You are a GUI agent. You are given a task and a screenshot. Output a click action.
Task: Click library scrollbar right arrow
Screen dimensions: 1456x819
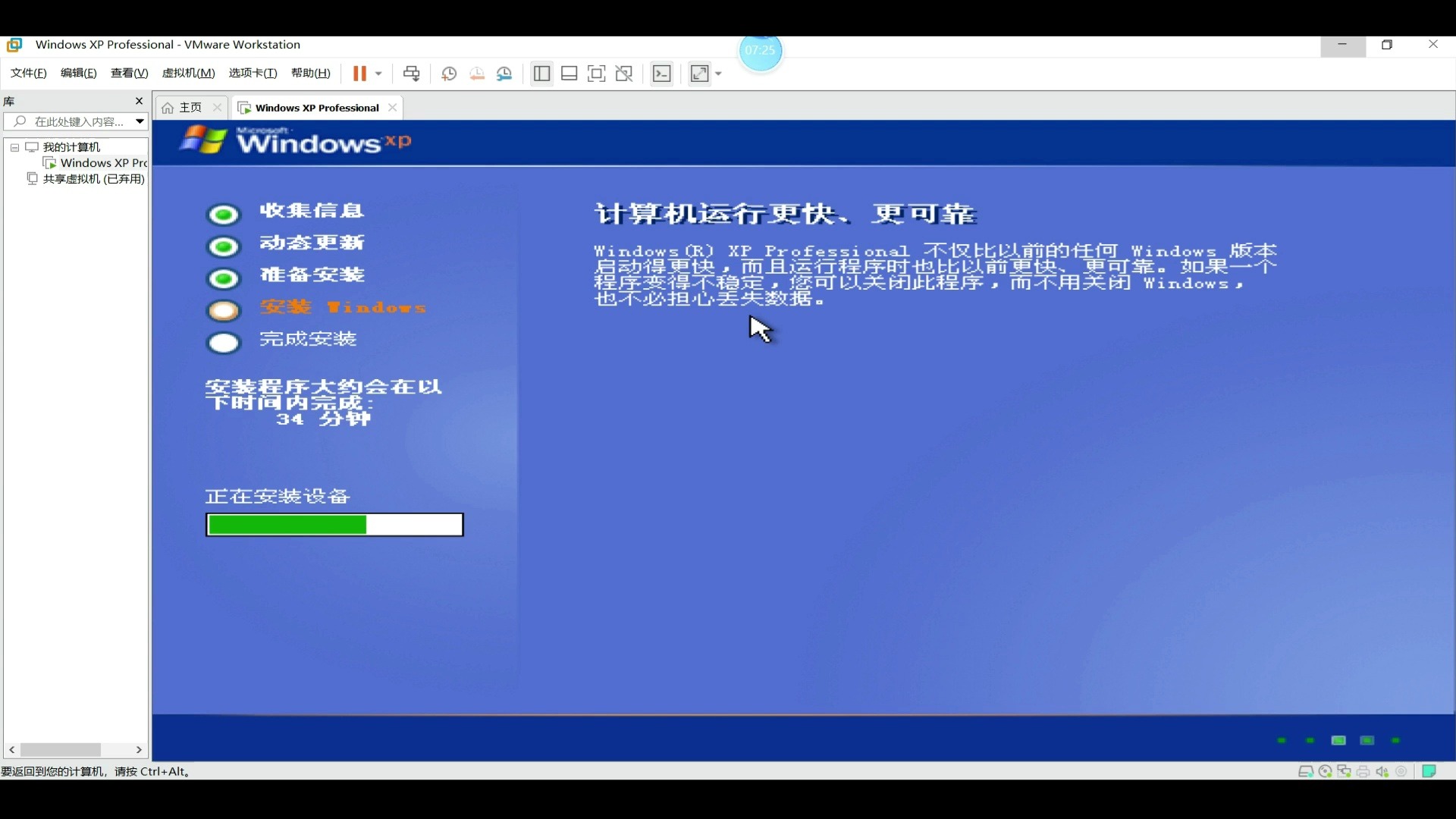pos(139,749)
